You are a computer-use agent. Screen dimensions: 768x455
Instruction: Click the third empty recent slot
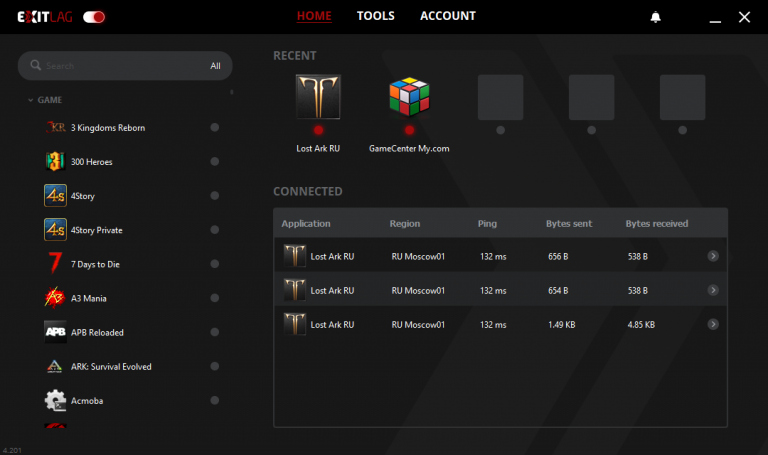(x=682, y=97)
